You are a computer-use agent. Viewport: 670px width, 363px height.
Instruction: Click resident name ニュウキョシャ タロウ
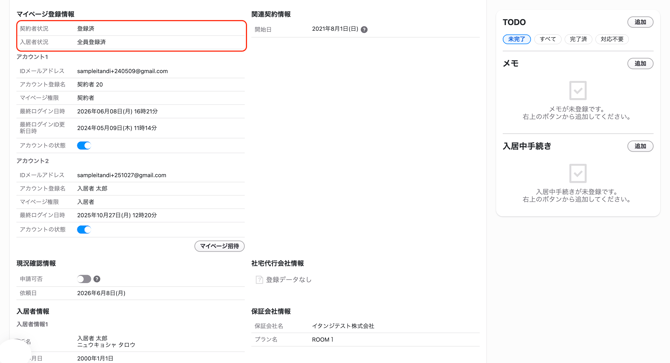click(106, 345)
